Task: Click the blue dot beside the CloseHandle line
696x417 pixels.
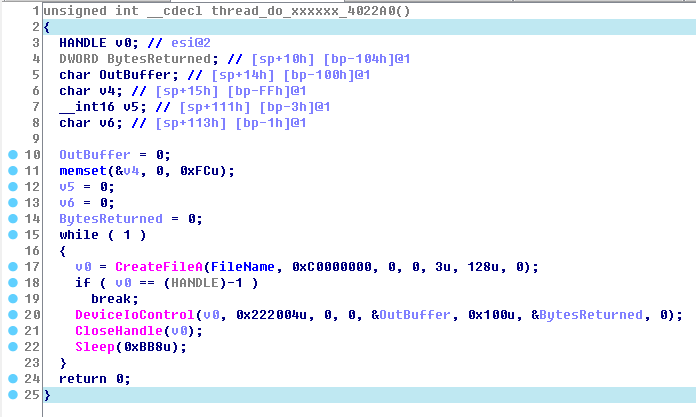Action: coord(13,330)
